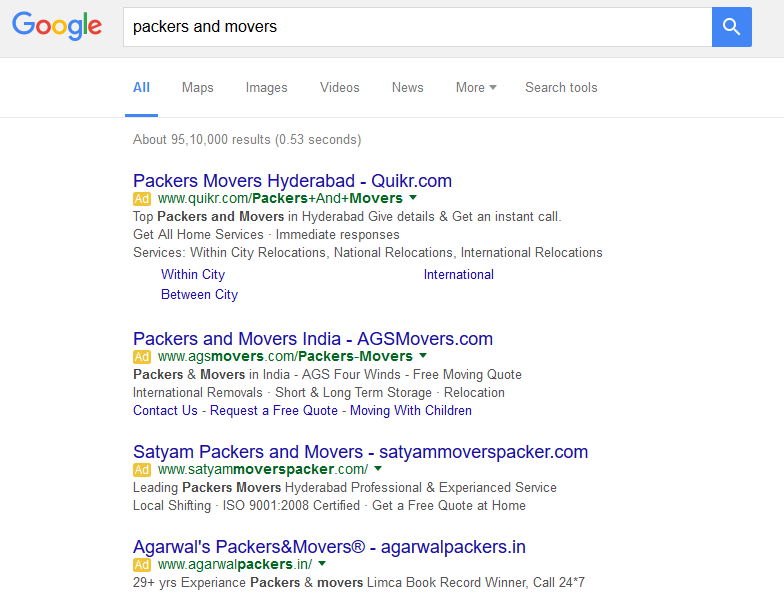The image size is (784, 604).
Task: Click the Ad badge beside agarwalpackers.in URL
Action: click(142, 564)
